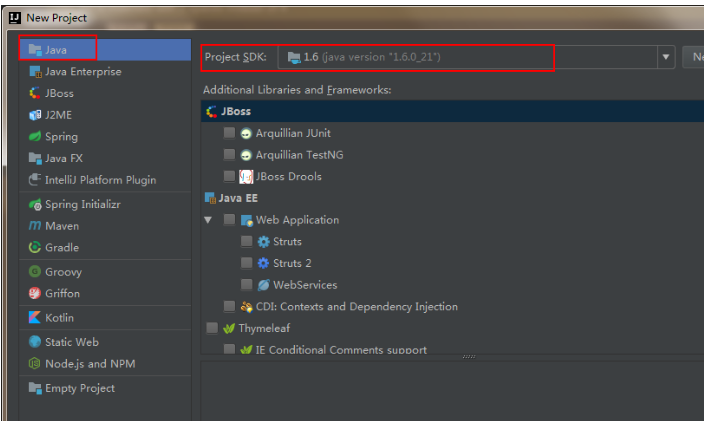The width and height of the screenshot is (704, 421).
Task: Click the IntelliJ logo in title bar
Action: coord(15,18)
